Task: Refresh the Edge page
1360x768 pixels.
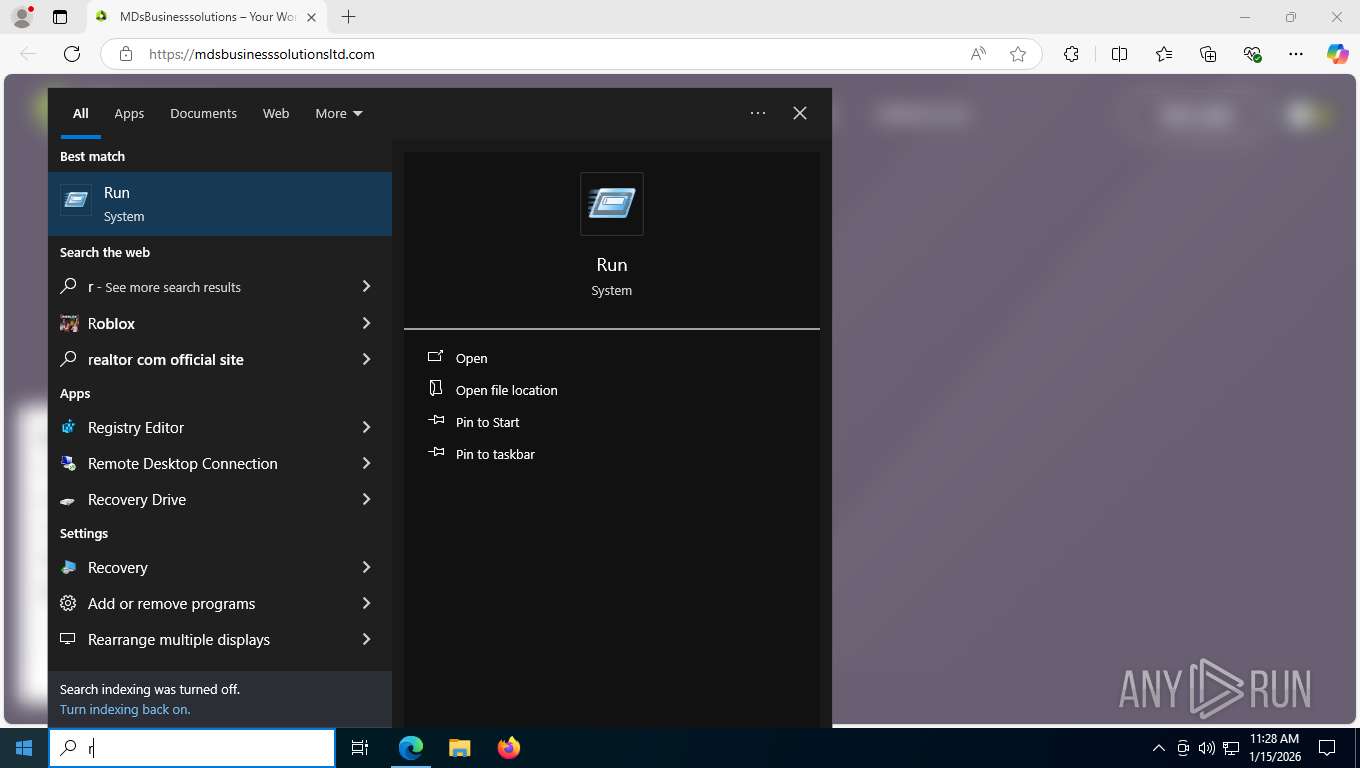Action: coord(72,54)
